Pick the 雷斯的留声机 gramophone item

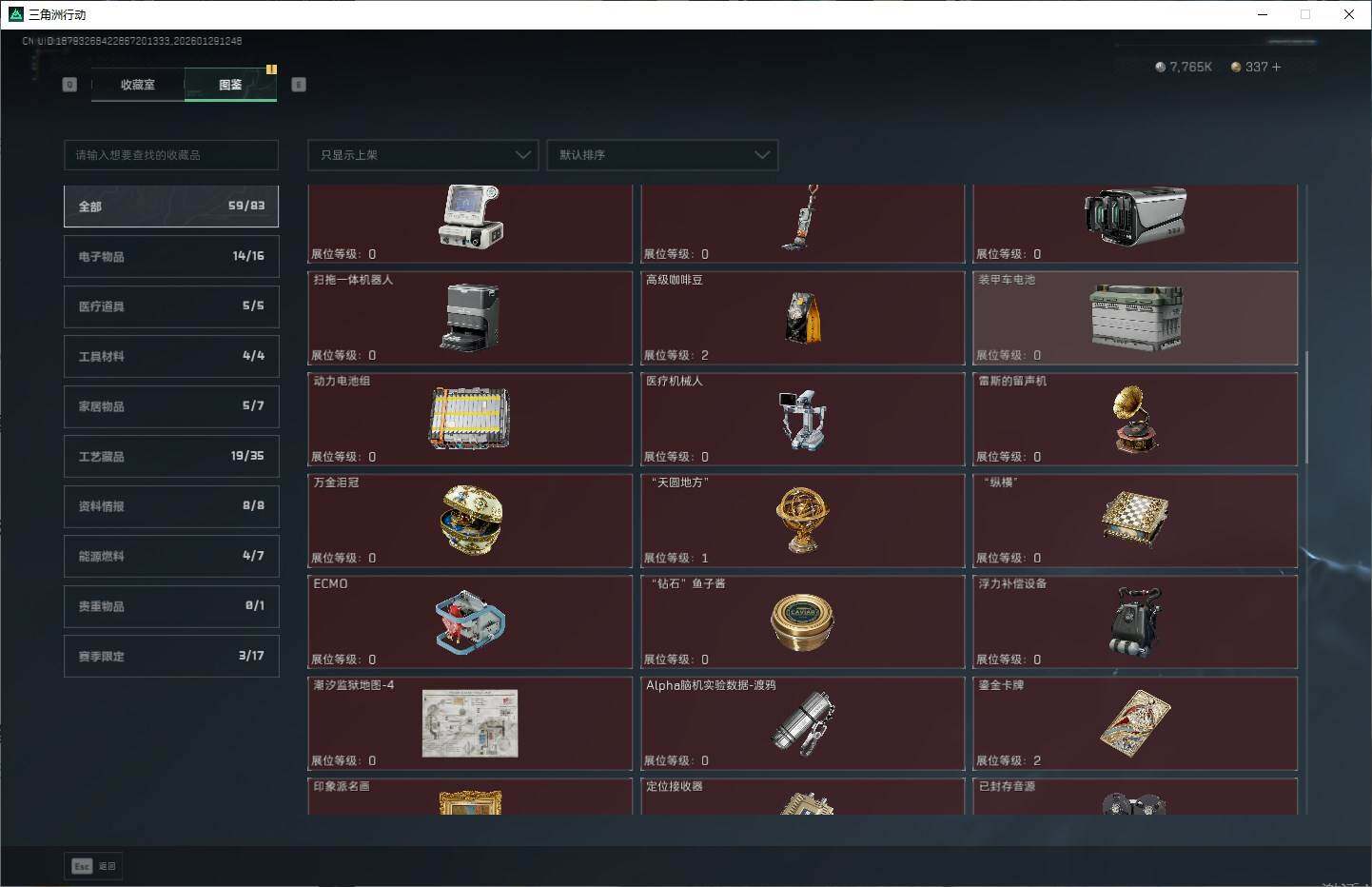(x=1135, y=419)
